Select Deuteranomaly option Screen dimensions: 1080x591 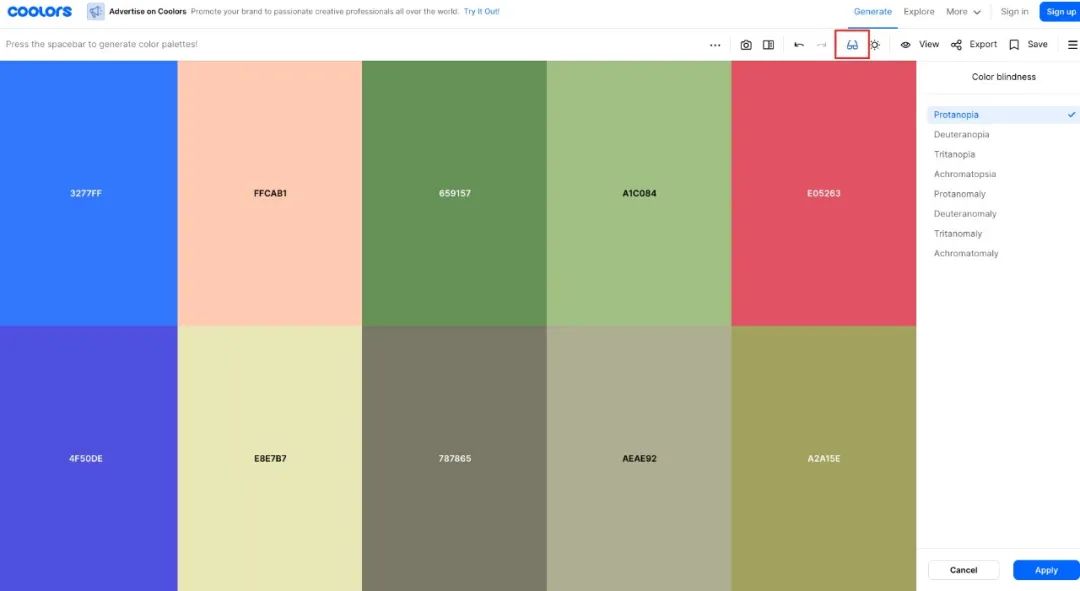tap(1003, 214)
